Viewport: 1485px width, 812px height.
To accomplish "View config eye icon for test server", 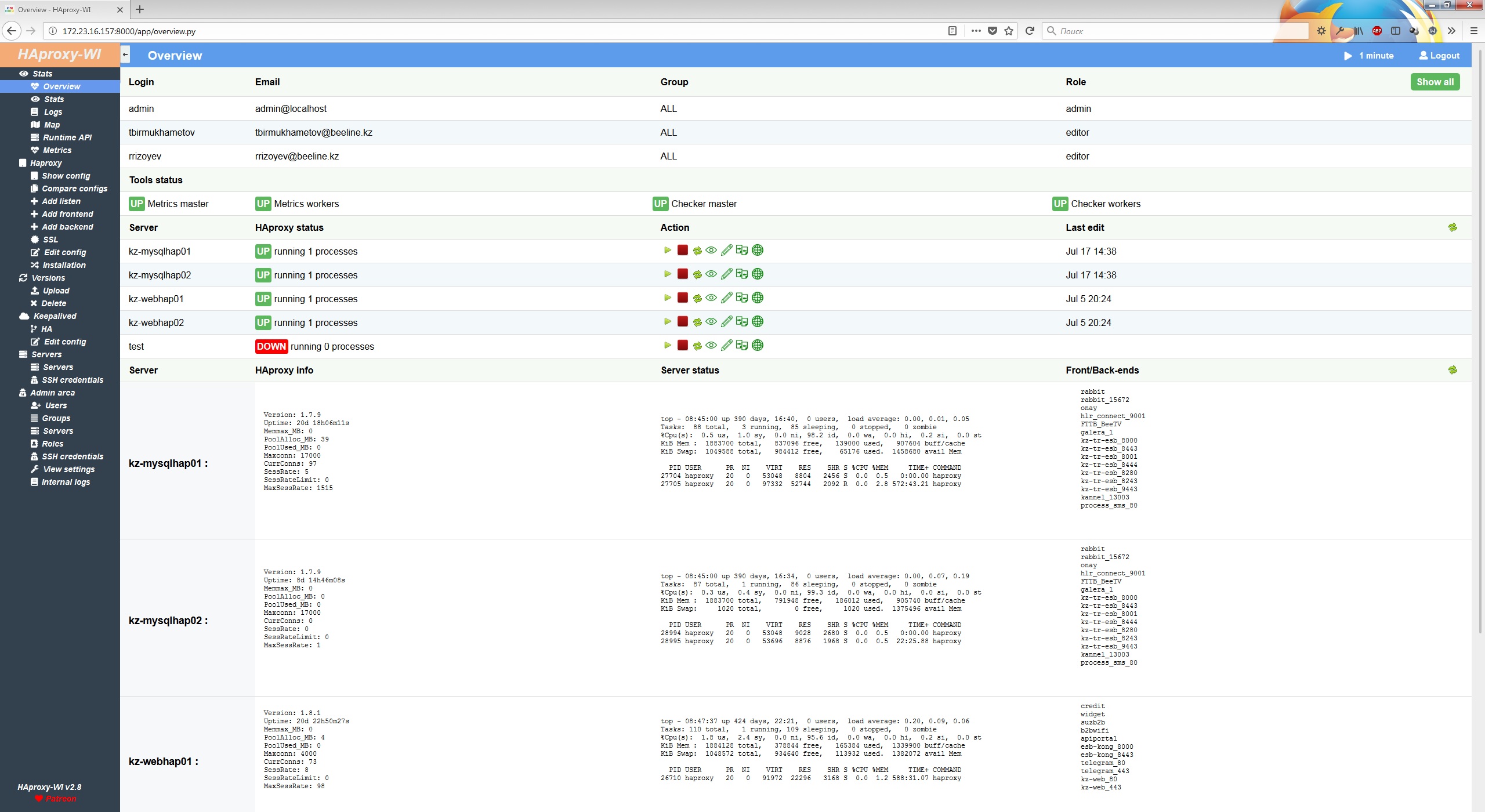I will coord(711,346).
